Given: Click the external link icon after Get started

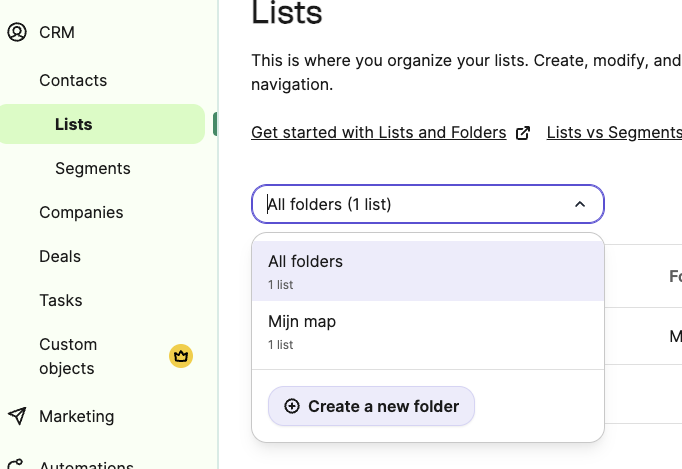Looking at the screenshot, I should click(522, 133).
